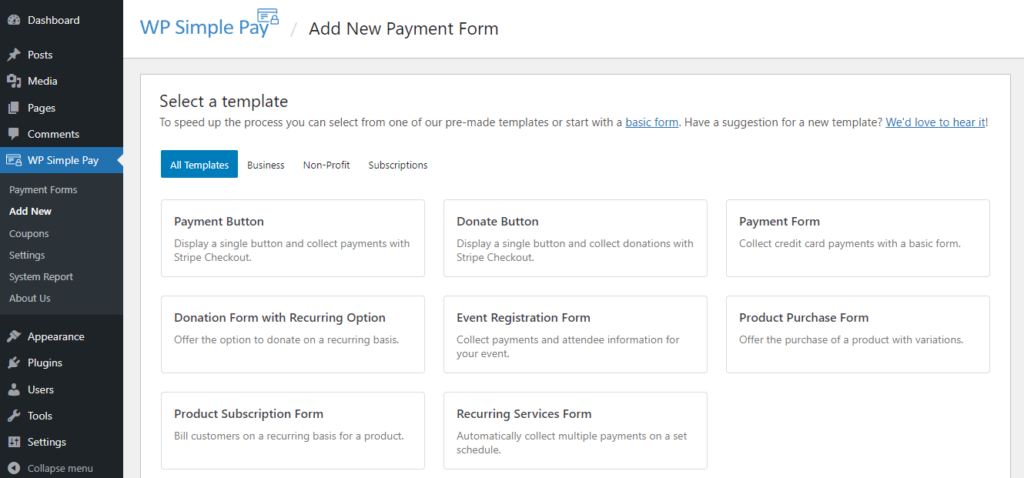Click the Posts pushpin icon

(x=13, y=56)
